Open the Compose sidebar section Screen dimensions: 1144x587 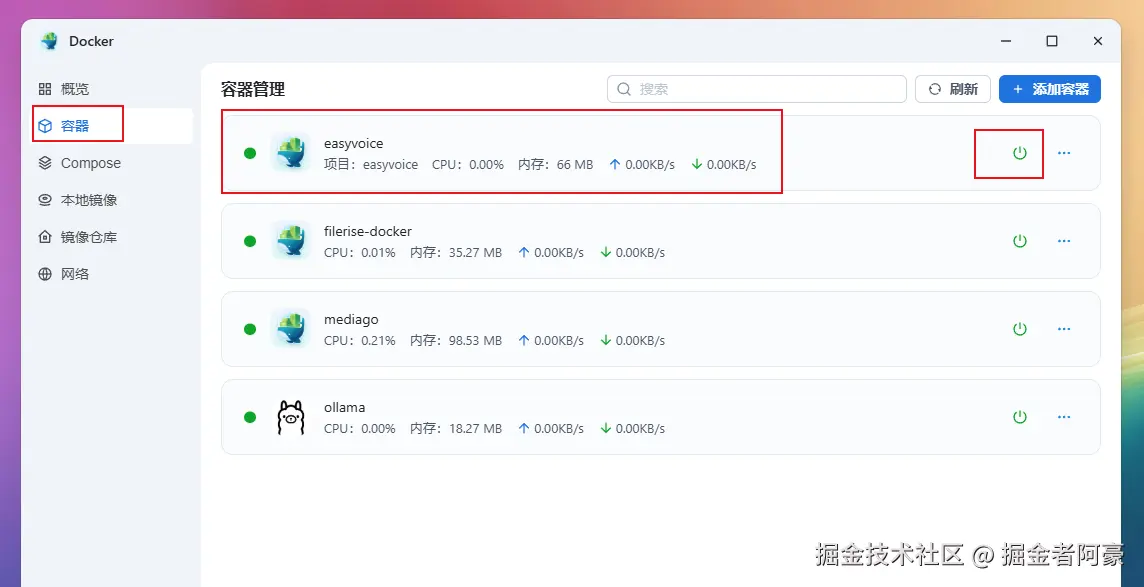112,163
